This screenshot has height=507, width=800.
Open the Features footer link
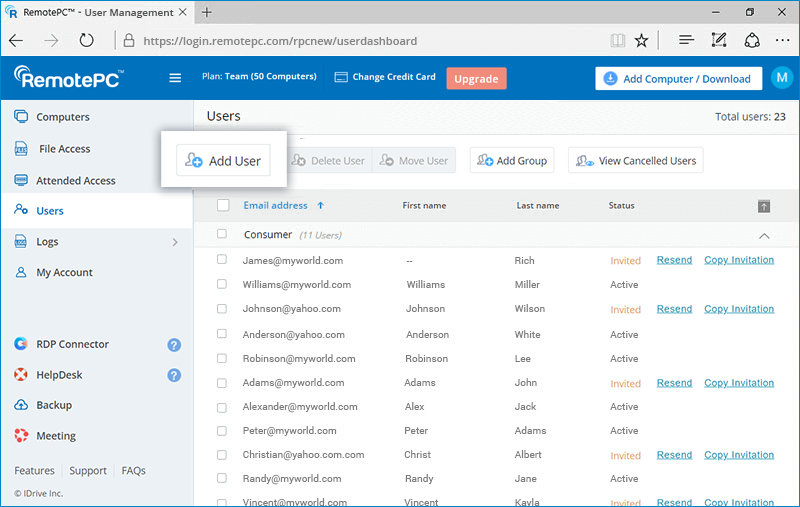[x=34, y=470]
